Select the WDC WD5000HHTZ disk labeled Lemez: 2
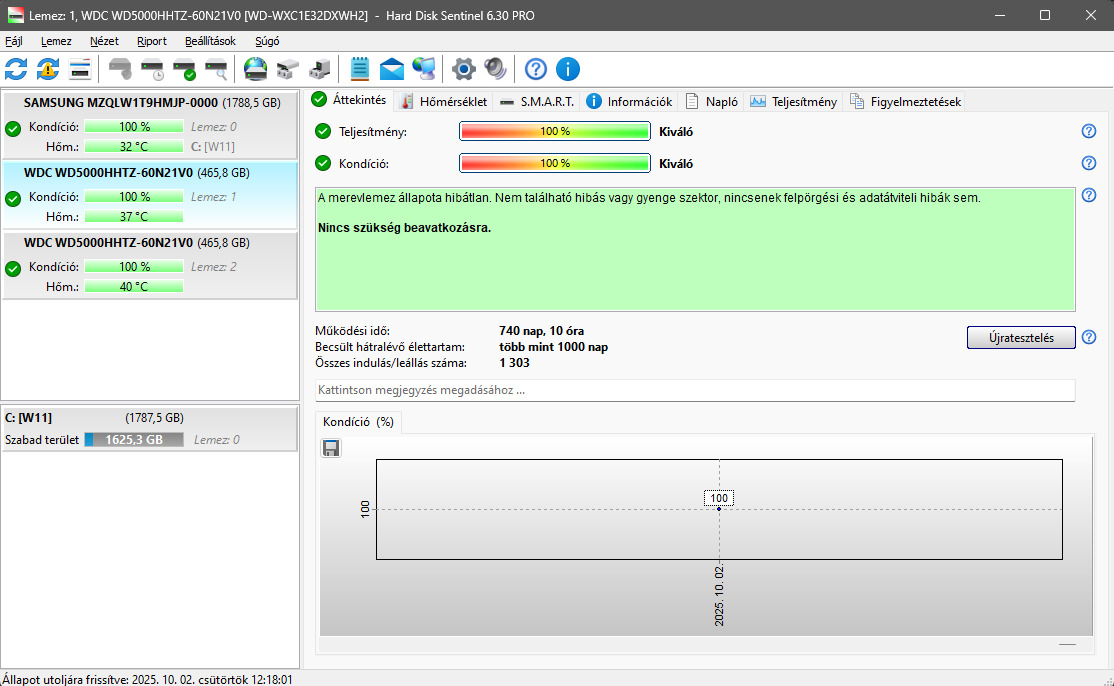1114x686 pixels. (150, 265)
